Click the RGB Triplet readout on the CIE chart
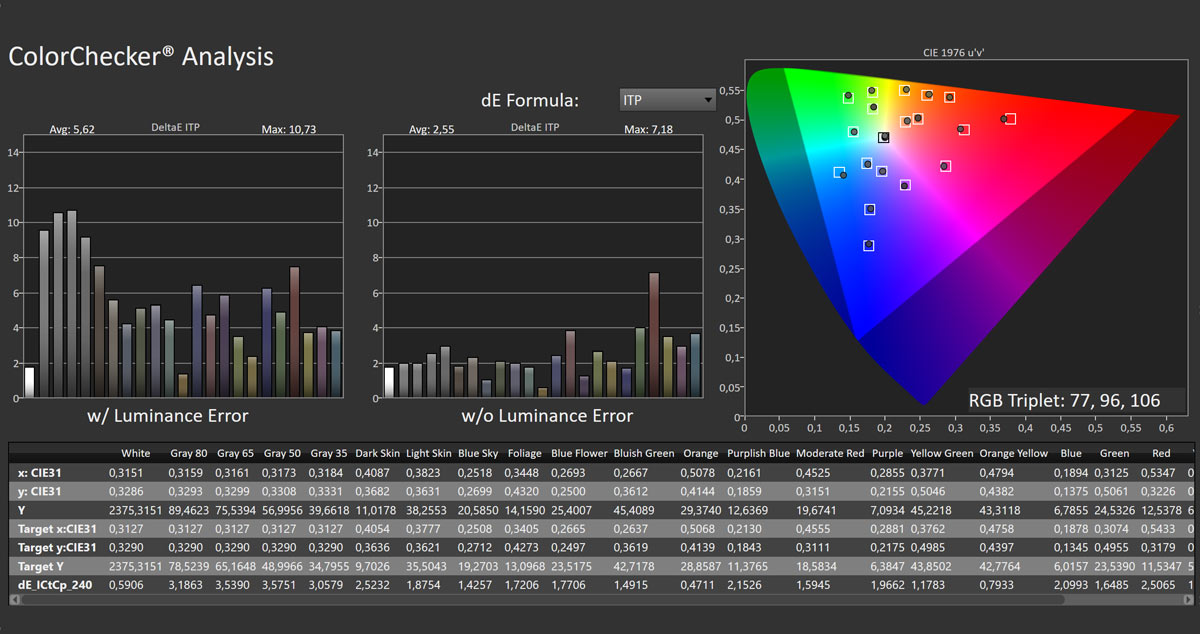 tap(1064, 401)
